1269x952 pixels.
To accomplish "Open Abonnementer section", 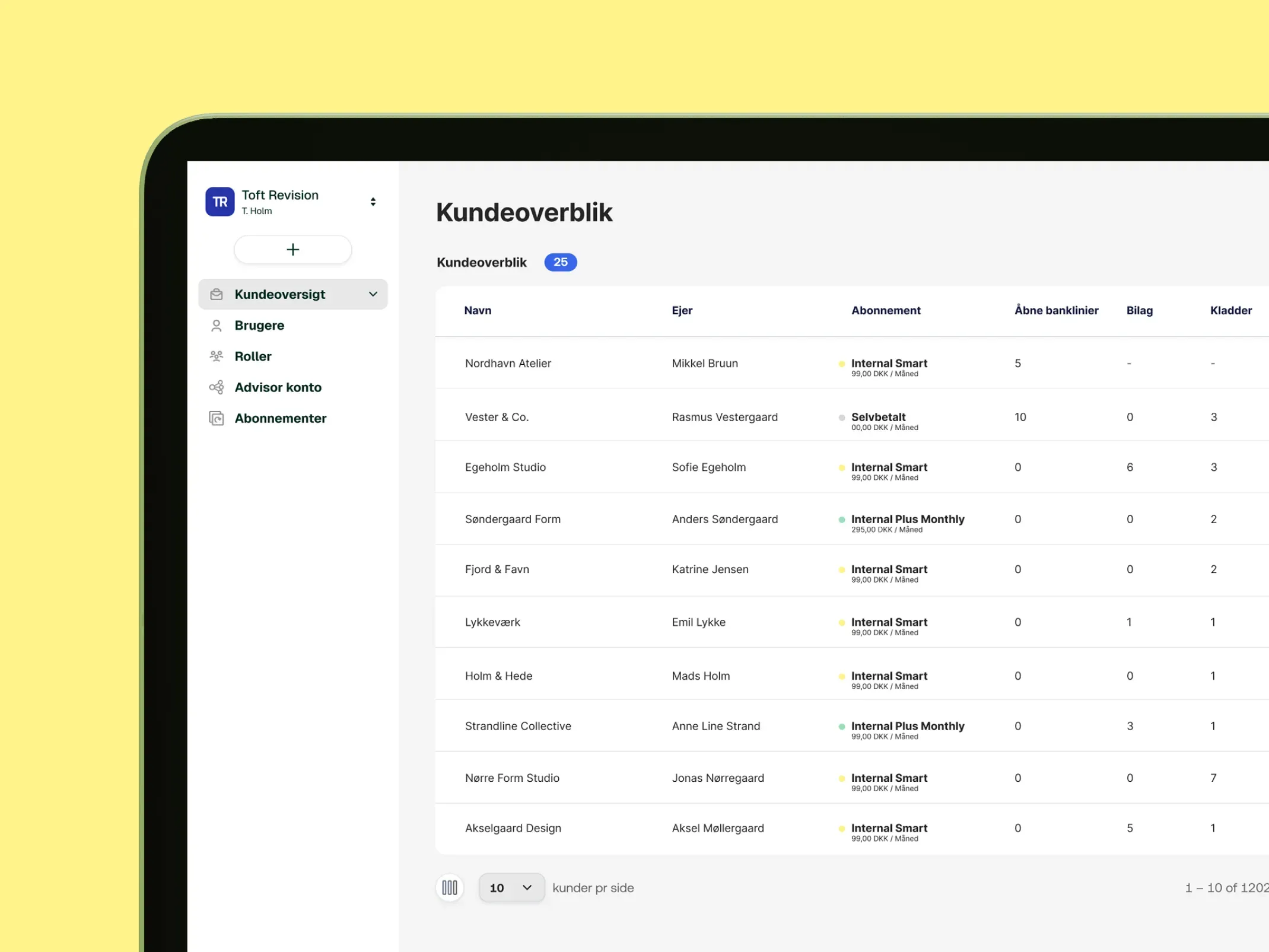I will pos(281,418).
